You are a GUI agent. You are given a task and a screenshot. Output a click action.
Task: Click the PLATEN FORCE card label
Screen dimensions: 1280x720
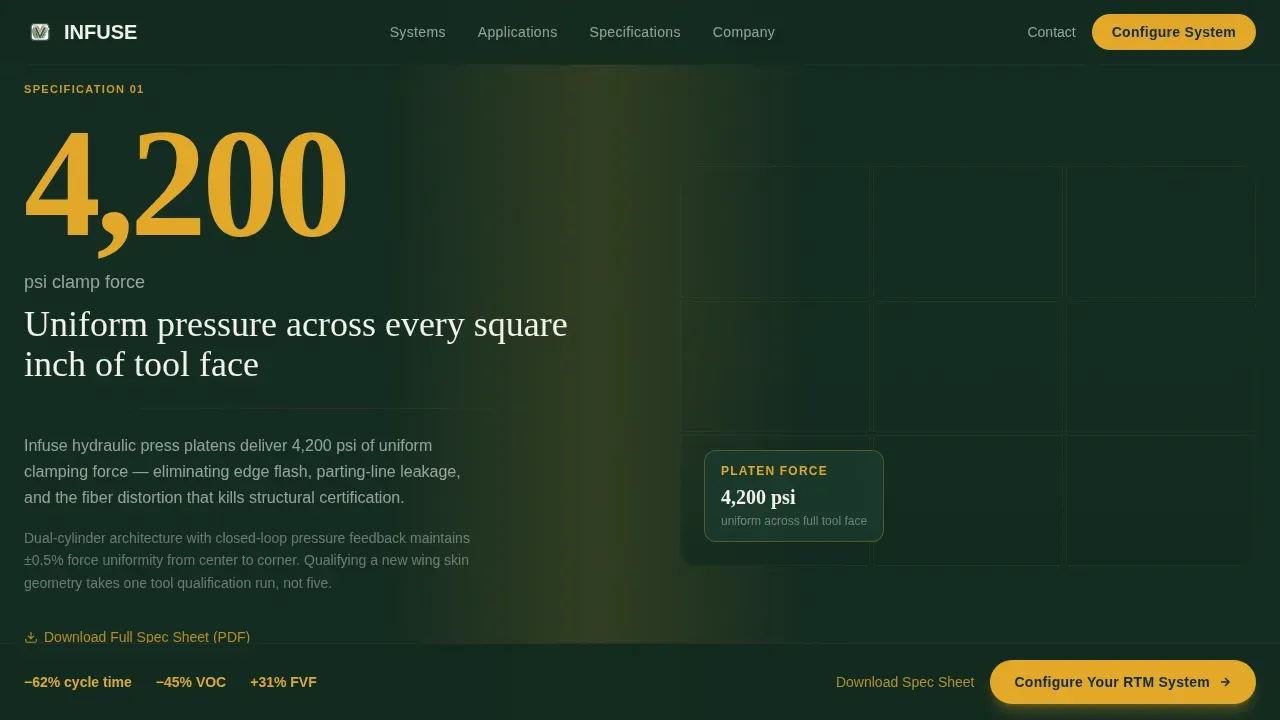pyautogui.click(x=774, y=471)
